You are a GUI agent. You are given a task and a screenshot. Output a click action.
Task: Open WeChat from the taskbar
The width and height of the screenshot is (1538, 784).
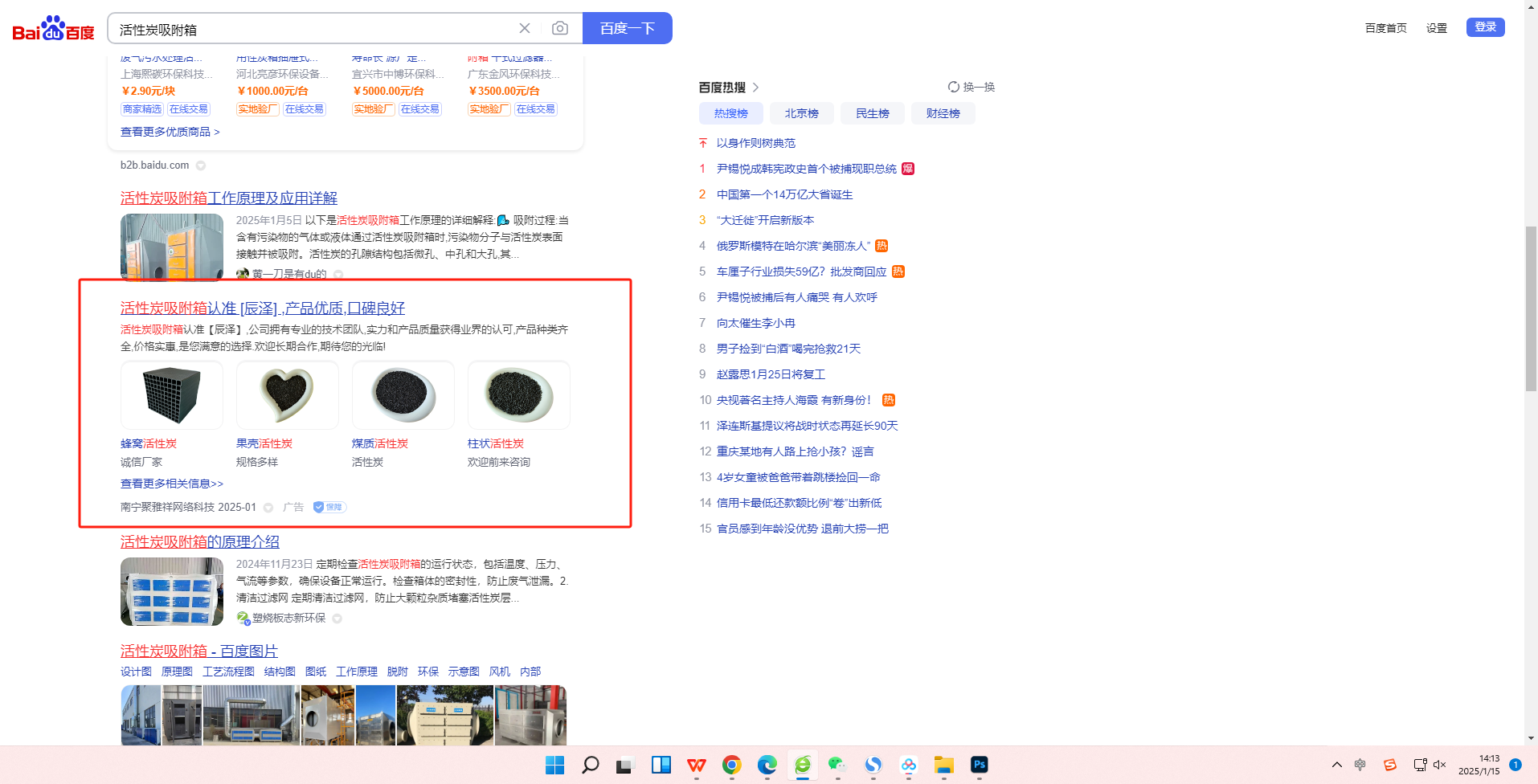[x=837, y=765]
